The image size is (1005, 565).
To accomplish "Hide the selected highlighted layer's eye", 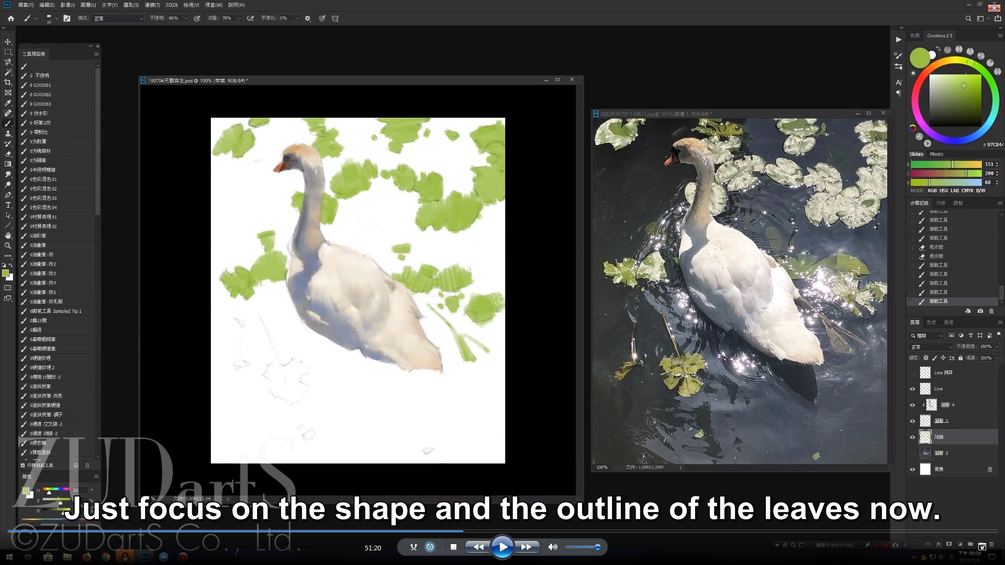I will pos(913,437).
